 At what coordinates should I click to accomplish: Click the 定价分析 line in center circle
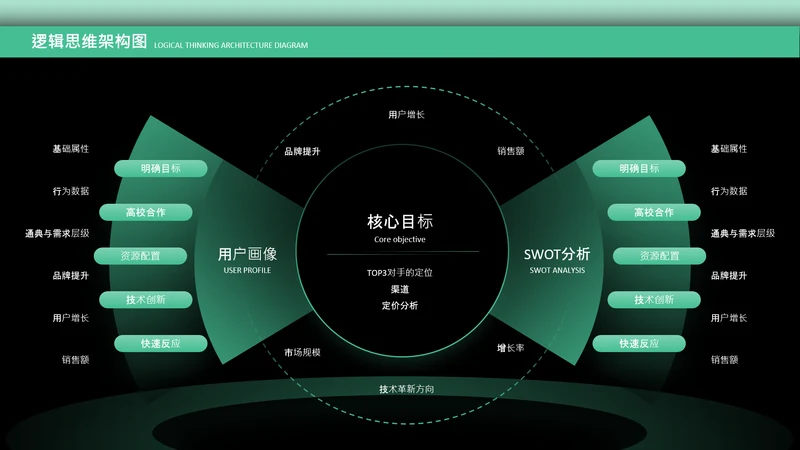(x=399, y=306)
